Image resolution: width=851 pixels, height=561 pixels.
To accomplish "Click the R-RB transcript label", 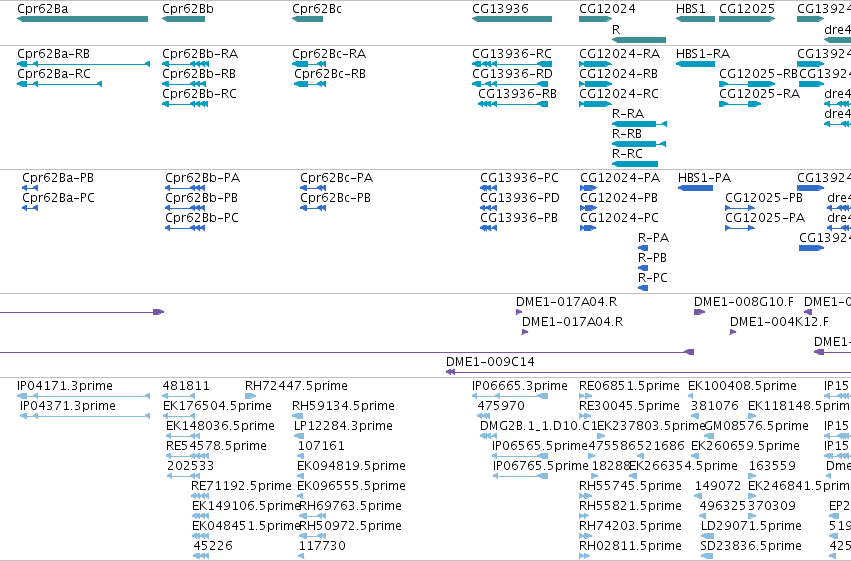I will 627,134.
